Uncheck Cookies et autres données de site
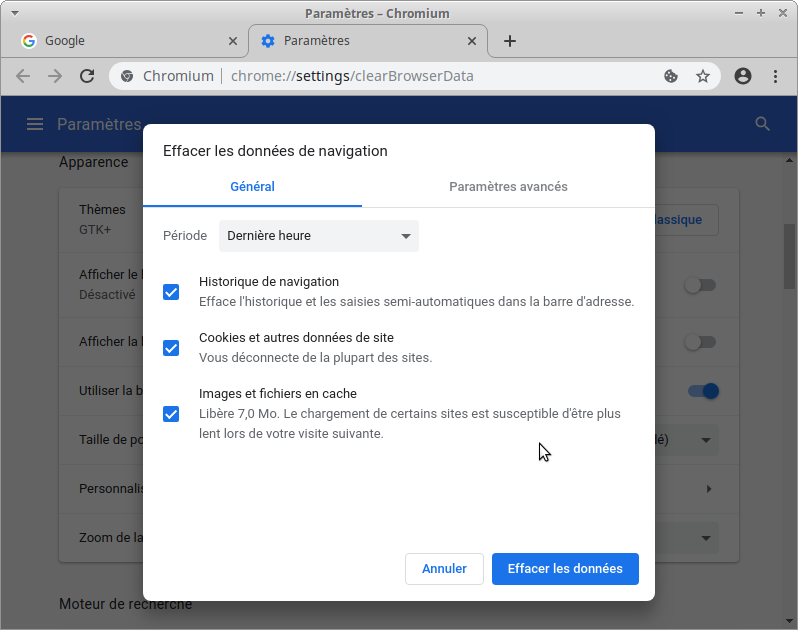 pos(171,348)
